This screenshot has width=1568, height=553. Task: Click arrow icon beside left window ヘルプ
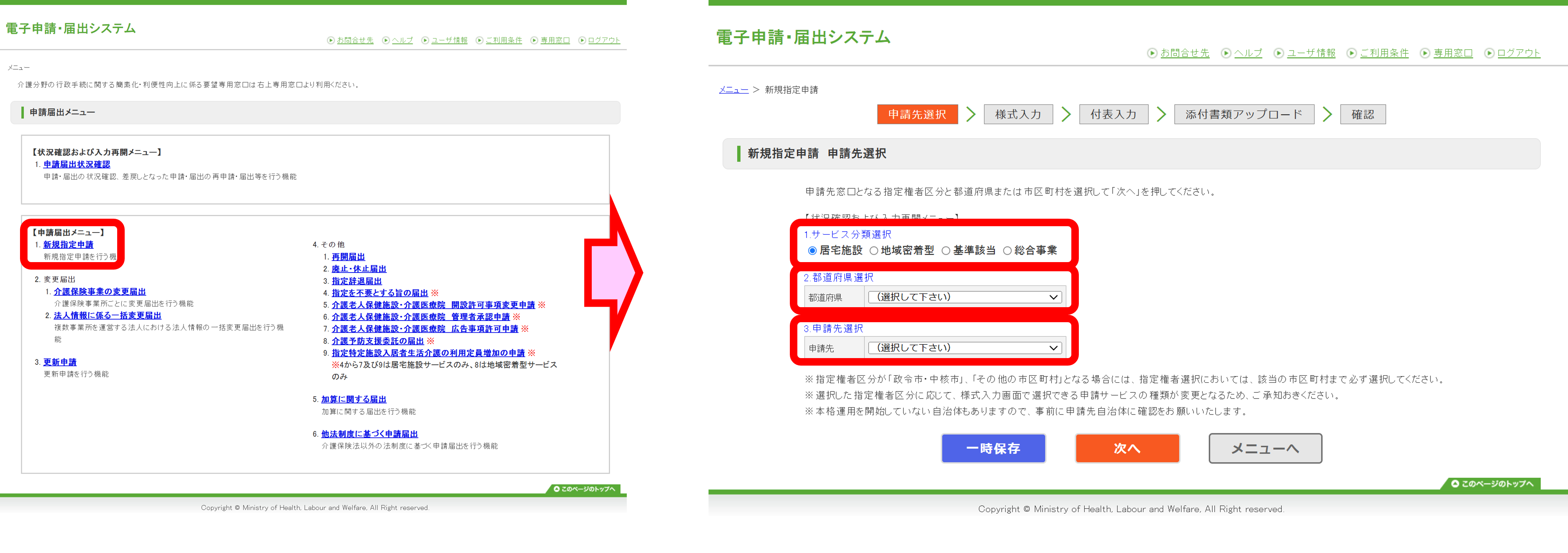click(x=386, y=40)
